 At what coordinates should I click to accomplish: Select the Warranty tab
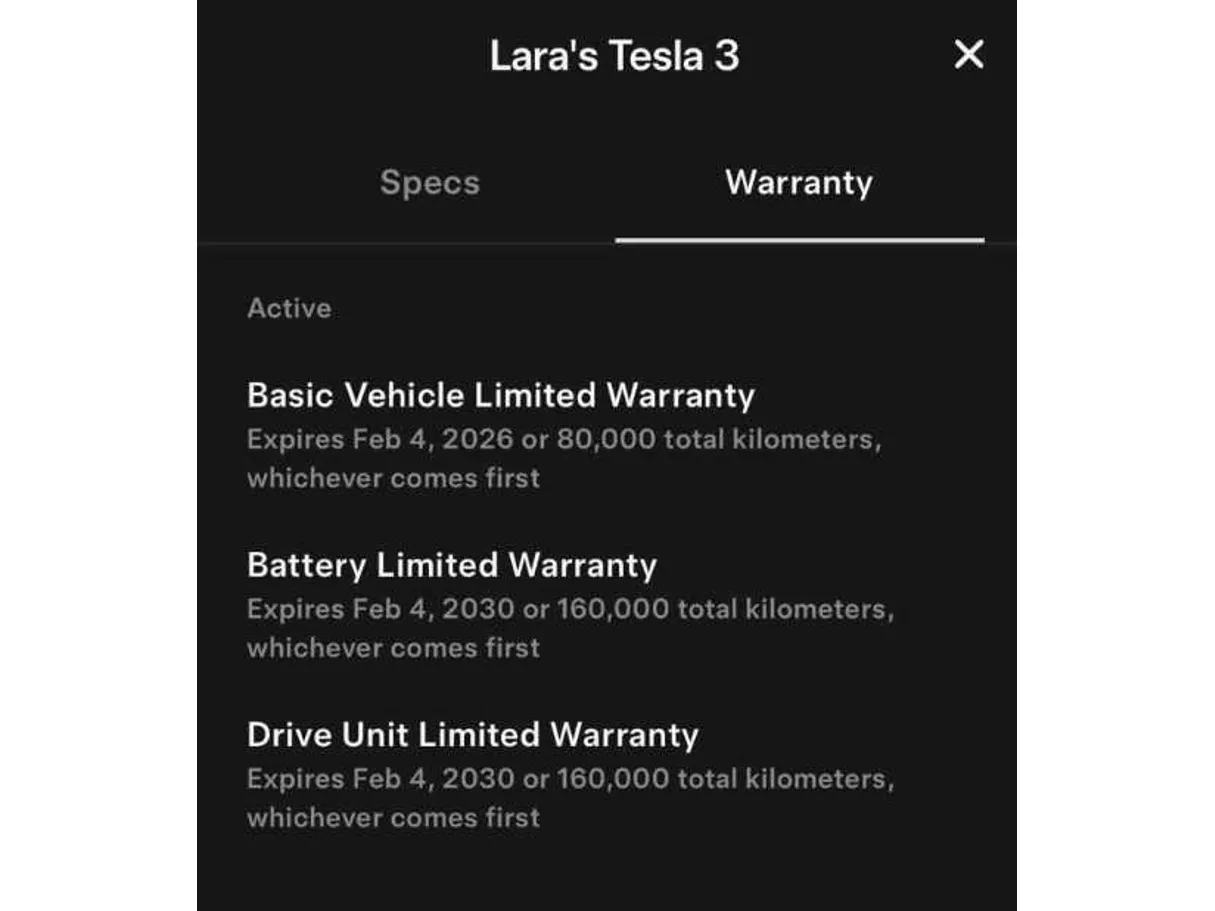799,183
